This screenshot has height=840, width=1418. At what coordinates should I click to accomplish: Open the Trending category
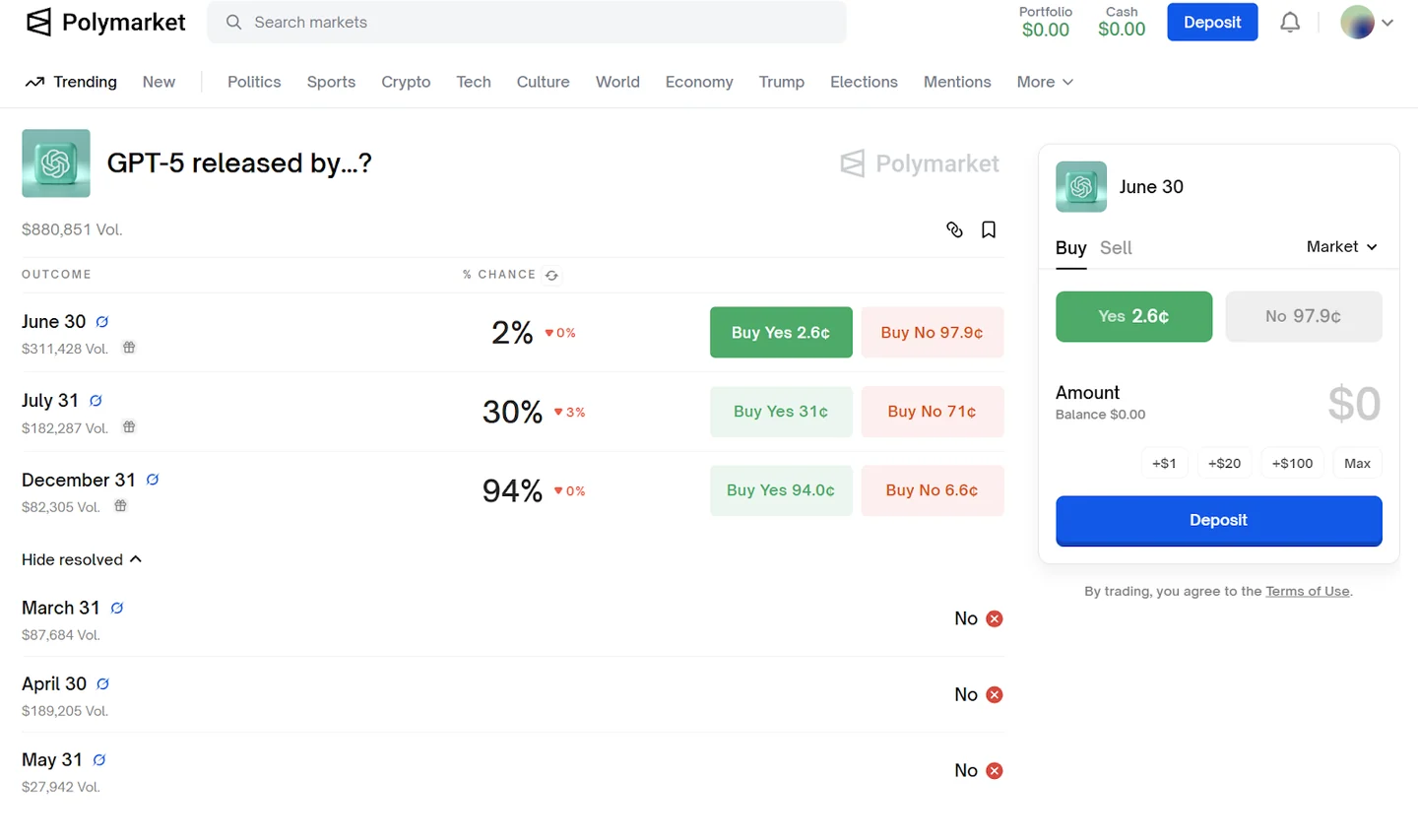tap(71, 82)
